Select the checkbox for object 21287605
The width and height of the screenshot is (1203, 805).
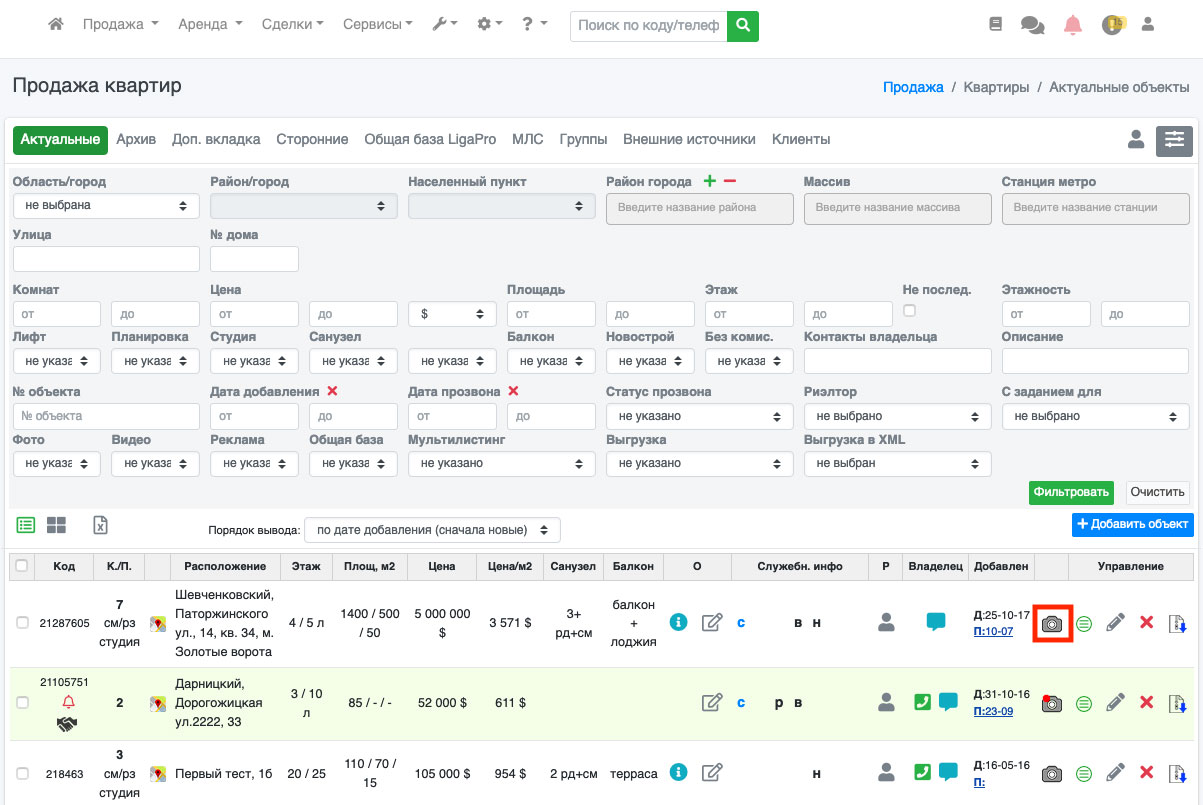point(23,623)
